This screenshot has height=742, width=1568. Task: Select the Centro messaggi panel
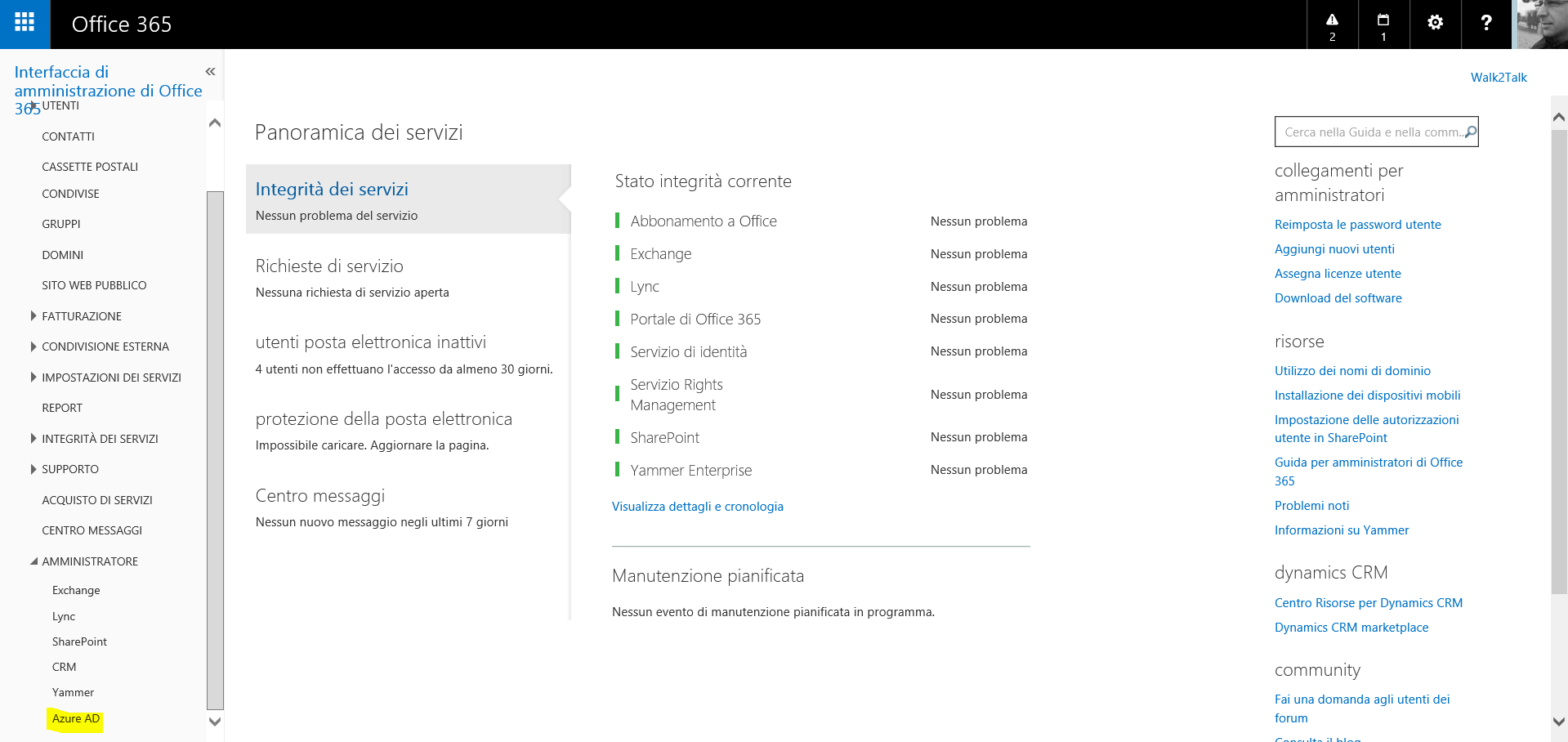(x=408, y=507)
